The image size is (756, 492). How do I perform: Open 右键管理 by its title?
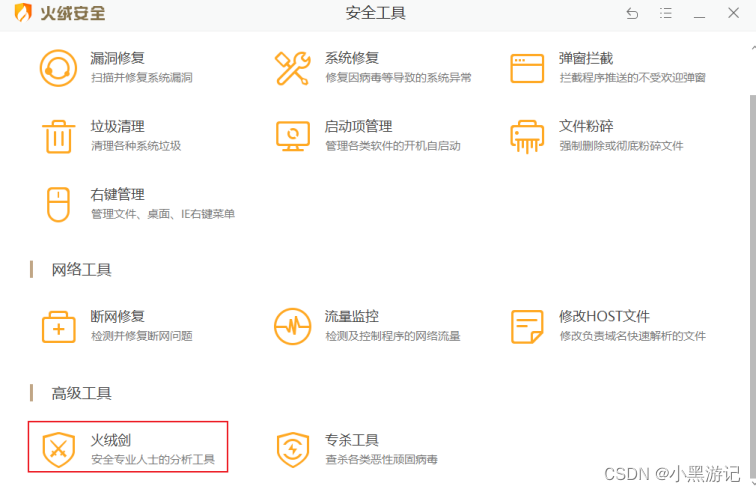[x=117, y=194]
